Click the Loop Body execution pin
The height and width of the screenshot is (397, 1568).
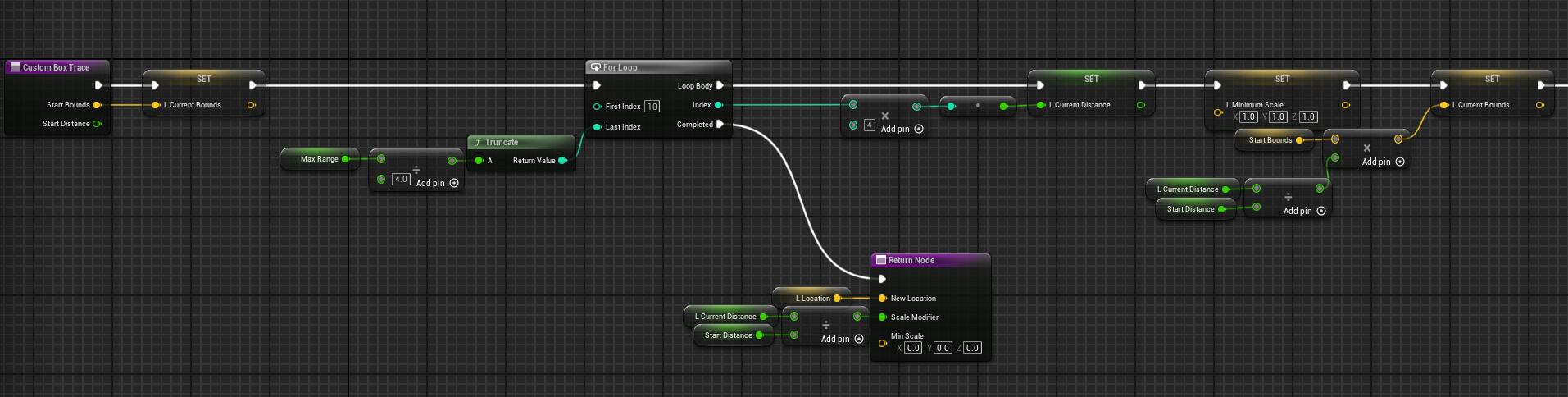tap(720, 85)
